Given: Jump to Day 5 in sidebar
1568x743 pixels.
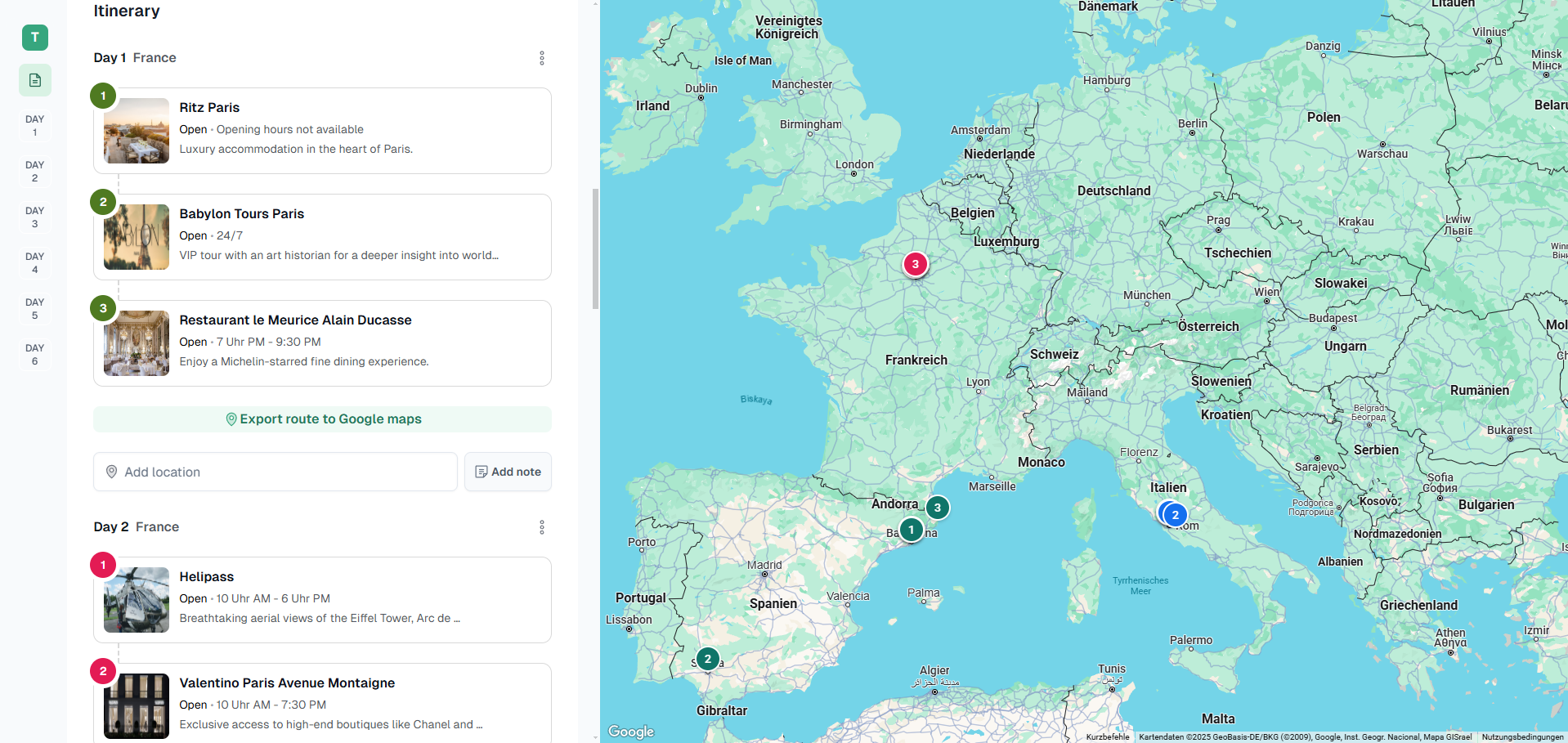Looking at the screenshot, I should pyautogui.click(x=34, y=309).
